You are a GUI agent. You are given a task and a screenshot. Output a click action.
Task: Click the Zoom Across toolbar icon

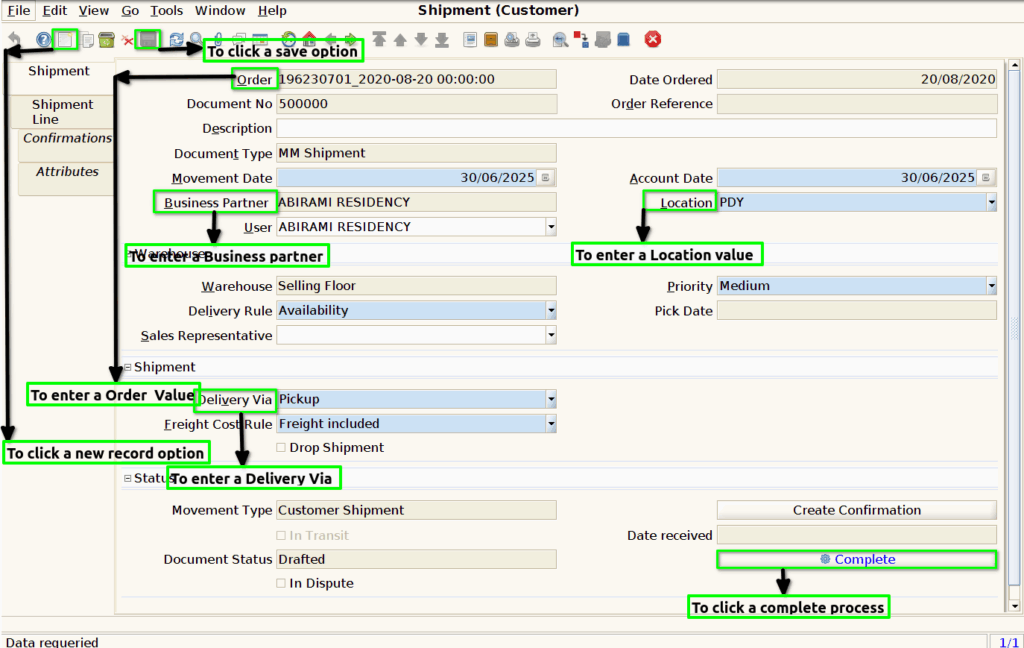tap(560, 40)
